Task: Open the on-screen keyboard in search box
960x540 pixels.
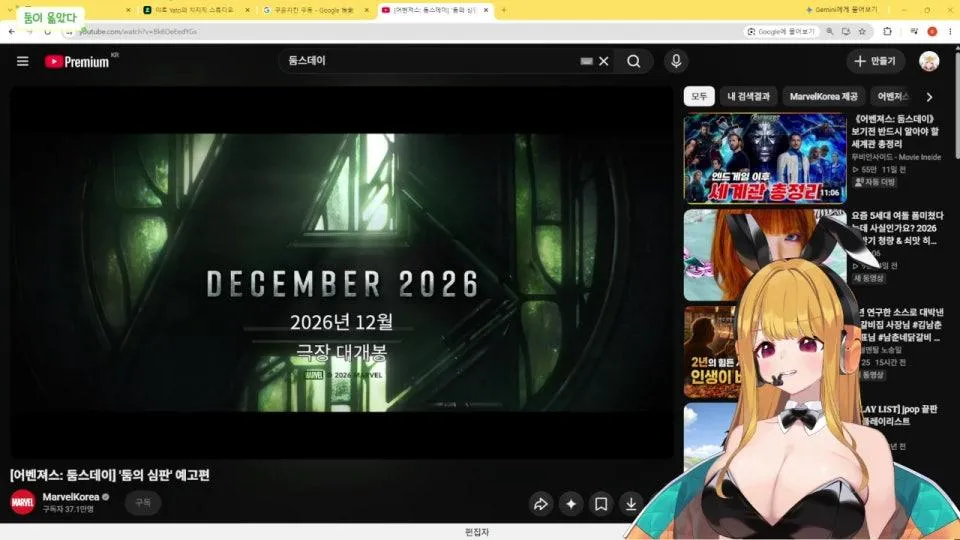Action: click(587, 61)
